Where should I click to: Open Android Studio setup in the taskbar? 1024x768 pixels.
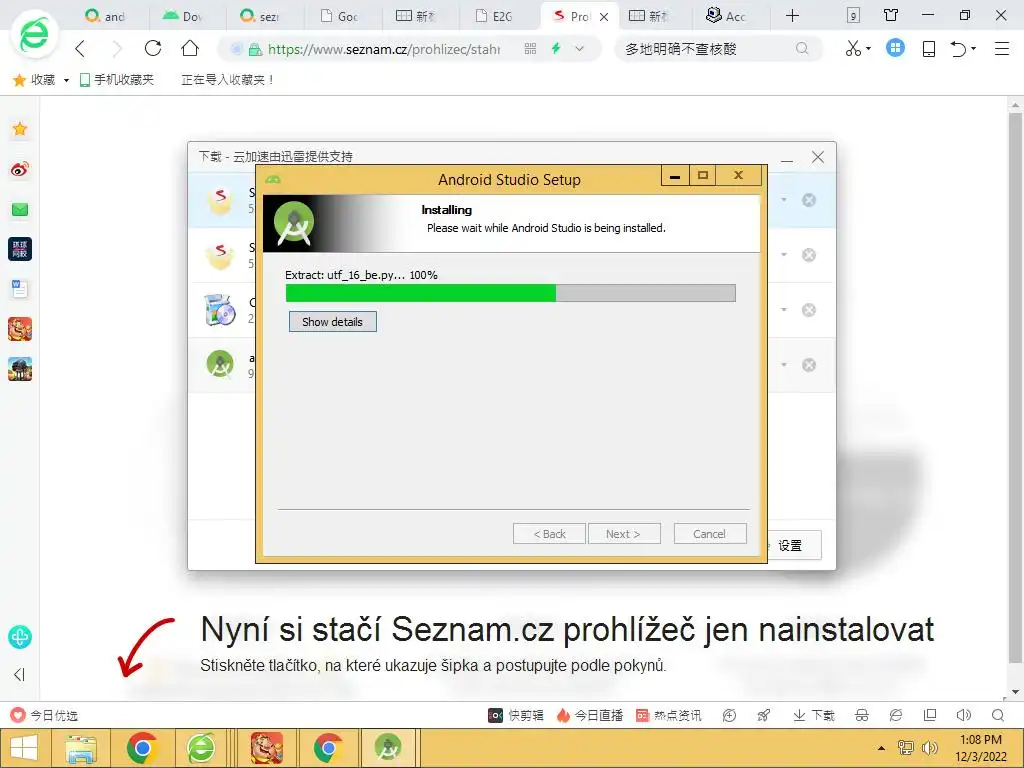(x=388, y=748)
